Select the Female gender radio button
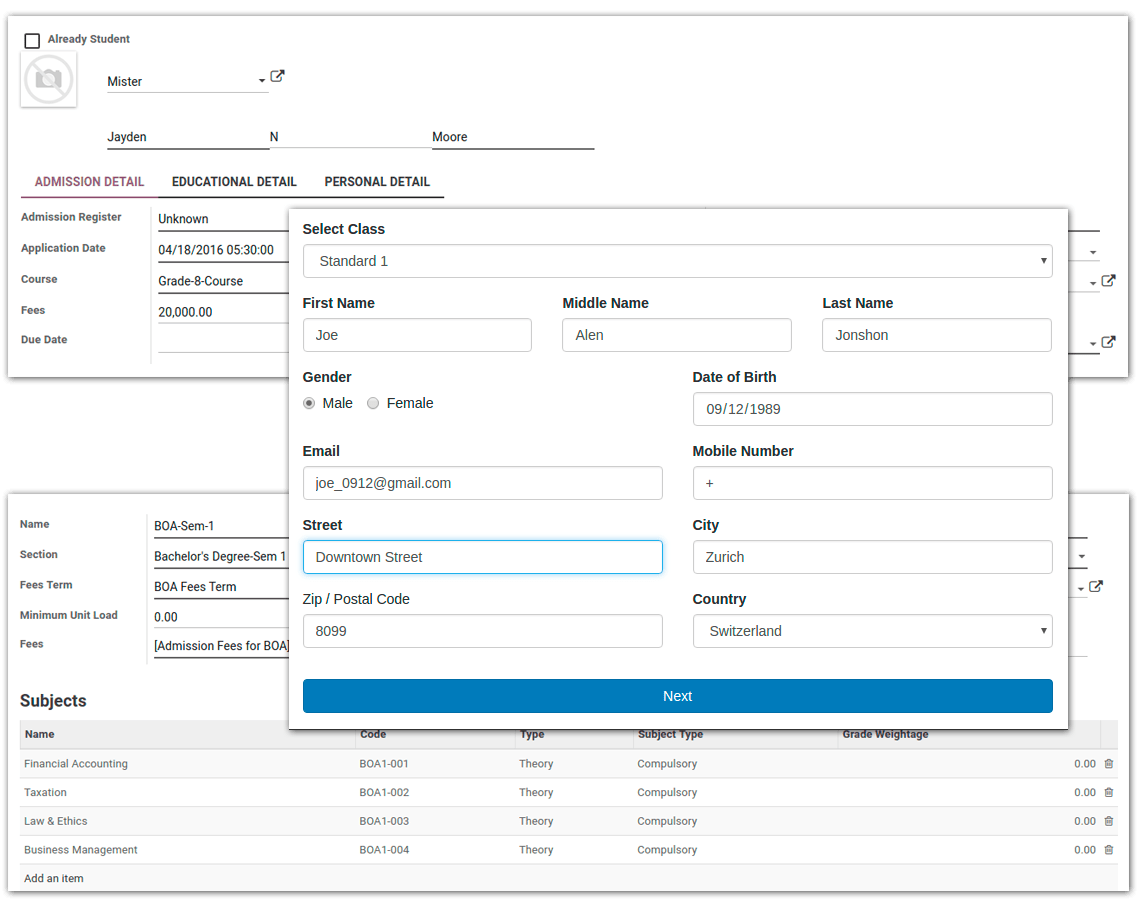 coord(373,403)
